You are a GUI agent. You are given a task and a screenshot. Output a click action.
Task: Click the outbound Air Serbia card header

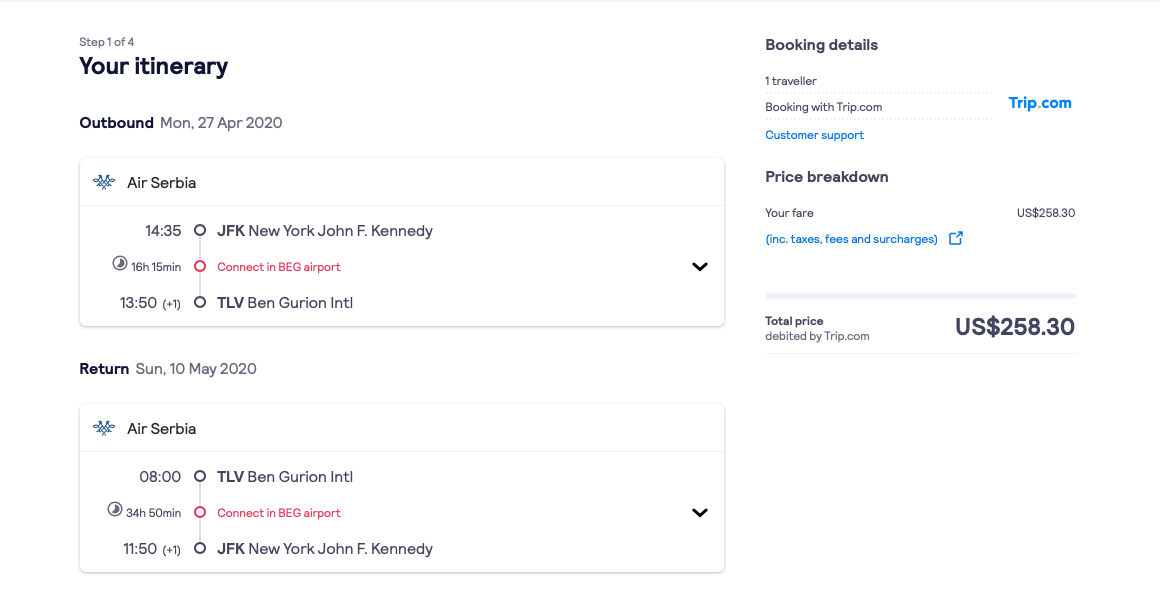click(x=402, y=182)
